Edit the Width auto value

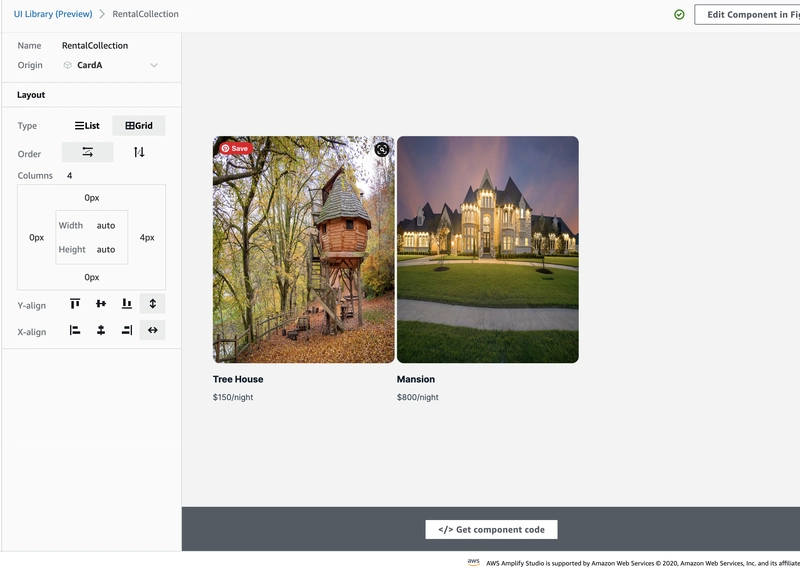point(106,226)
